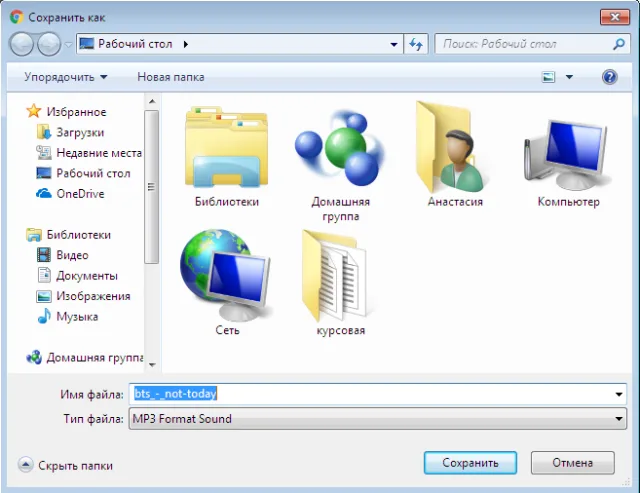Click the Forward navigation arrow

tap(49, 44)
